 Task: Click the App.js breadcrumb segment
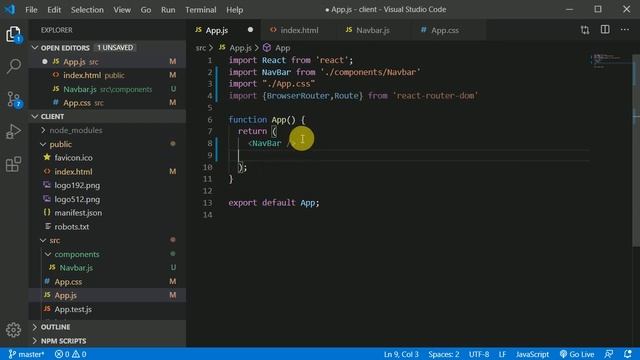[236, 48]
